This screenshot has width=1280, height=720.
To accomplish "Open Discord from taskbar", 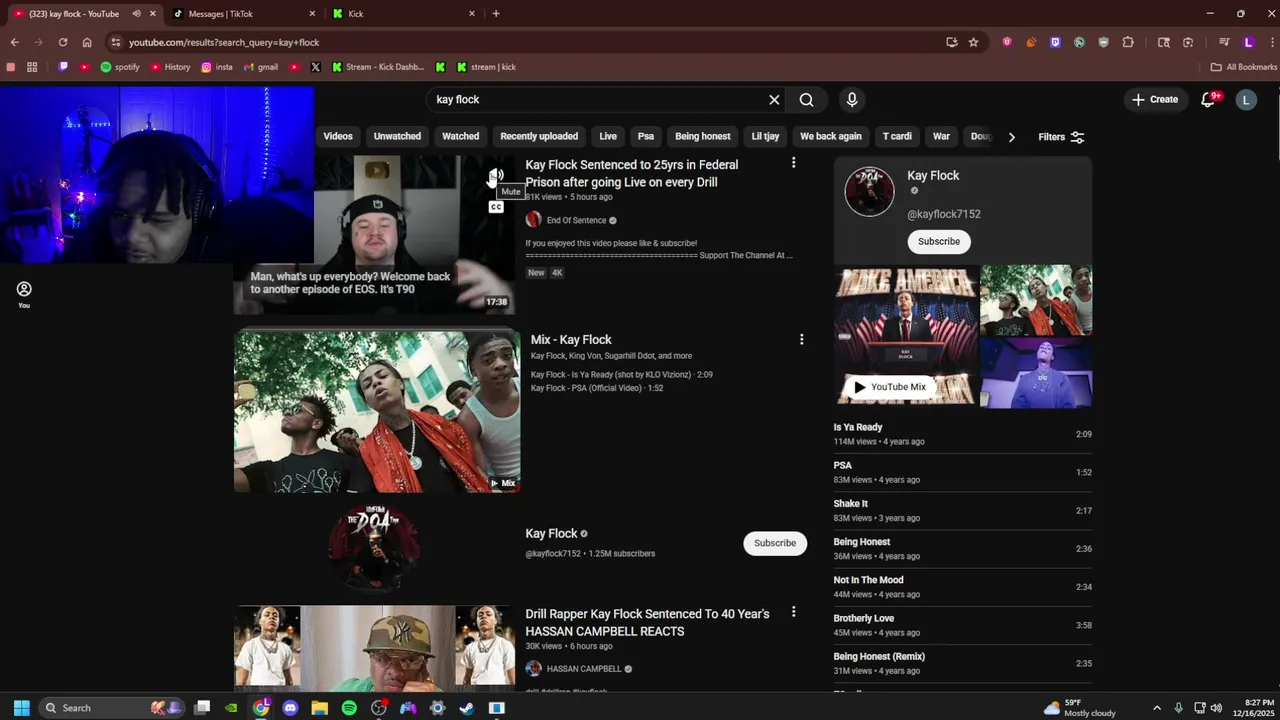I will (x=290, y=708).
